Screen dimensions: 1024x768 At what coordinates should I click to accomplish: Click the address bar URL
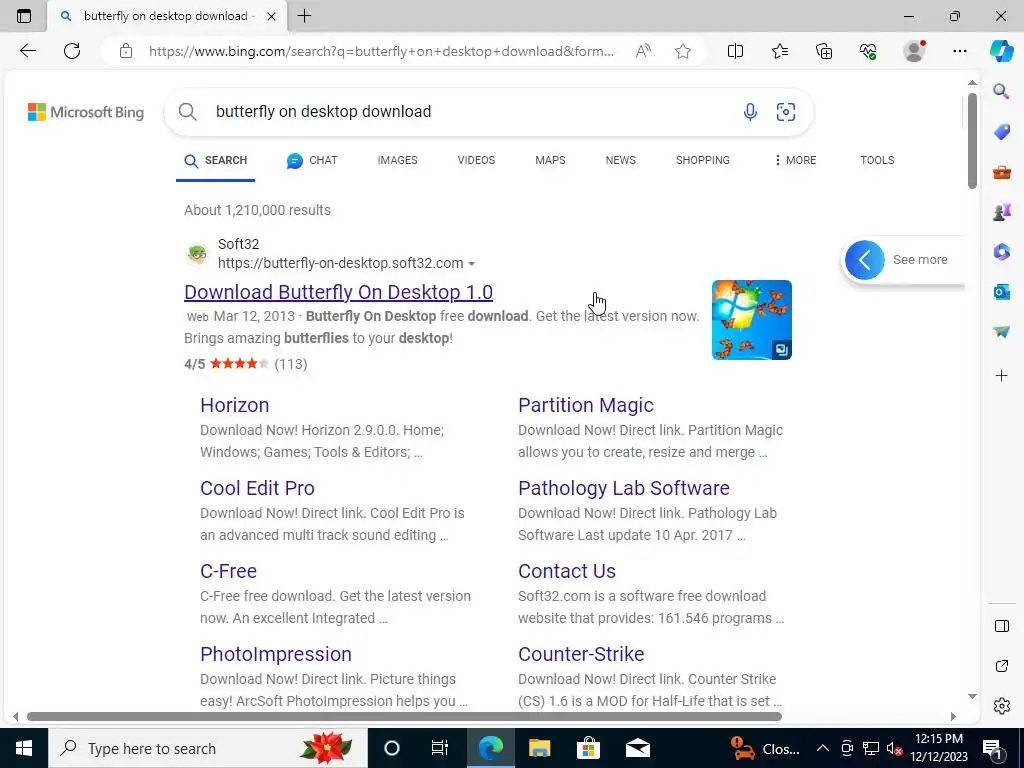pyautogui.click(x=381, y=51)
